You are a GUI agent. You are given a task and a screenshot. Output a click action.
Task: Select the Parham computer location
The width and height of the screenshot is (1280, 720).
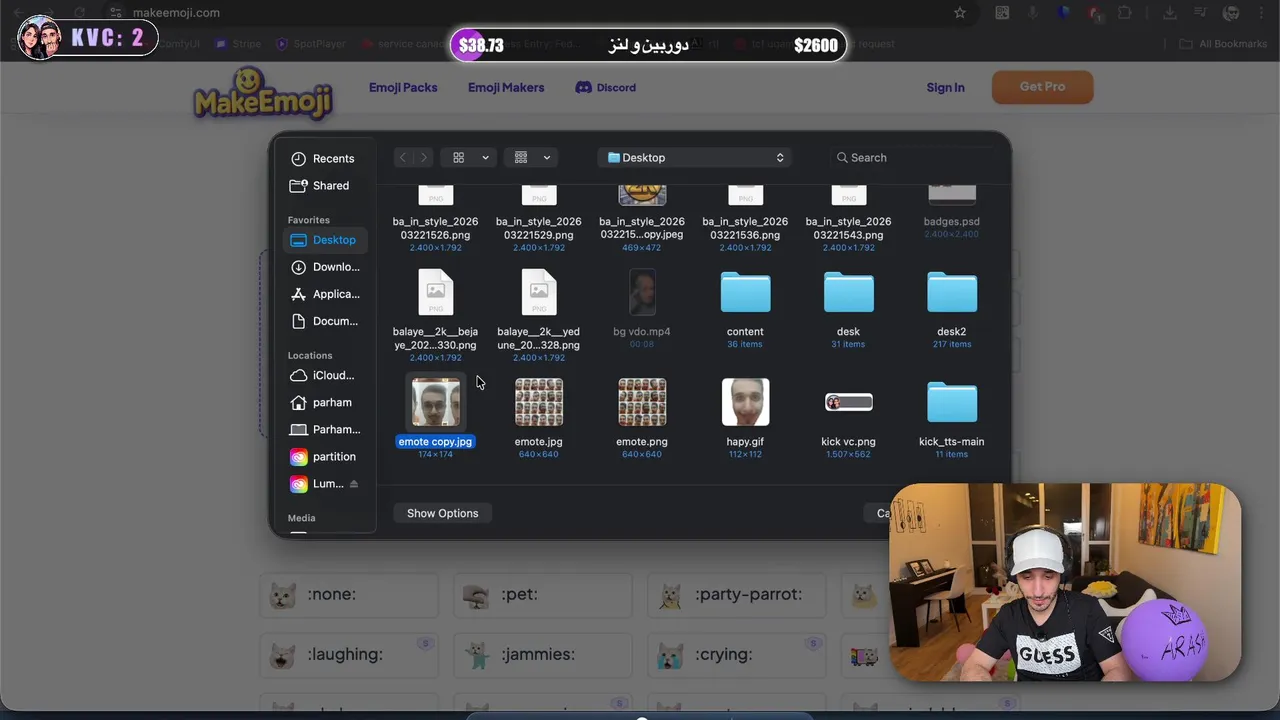324,429
